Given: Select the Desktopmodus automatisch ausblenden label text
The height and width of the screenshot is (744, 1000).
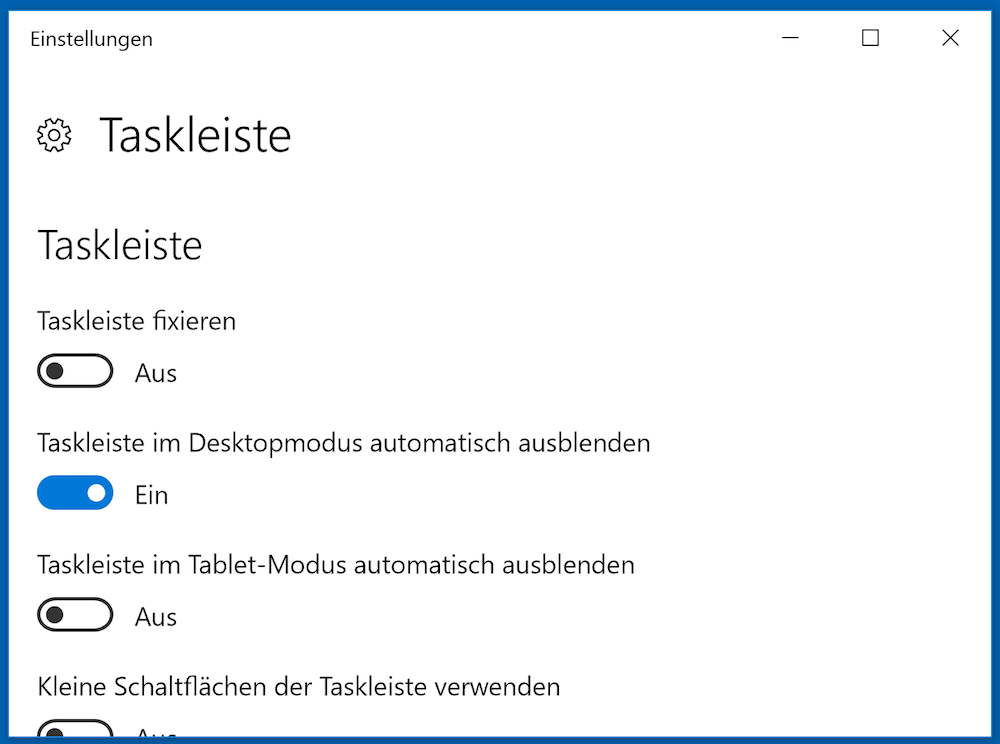Looking at the screenshot, I should 344,443.
